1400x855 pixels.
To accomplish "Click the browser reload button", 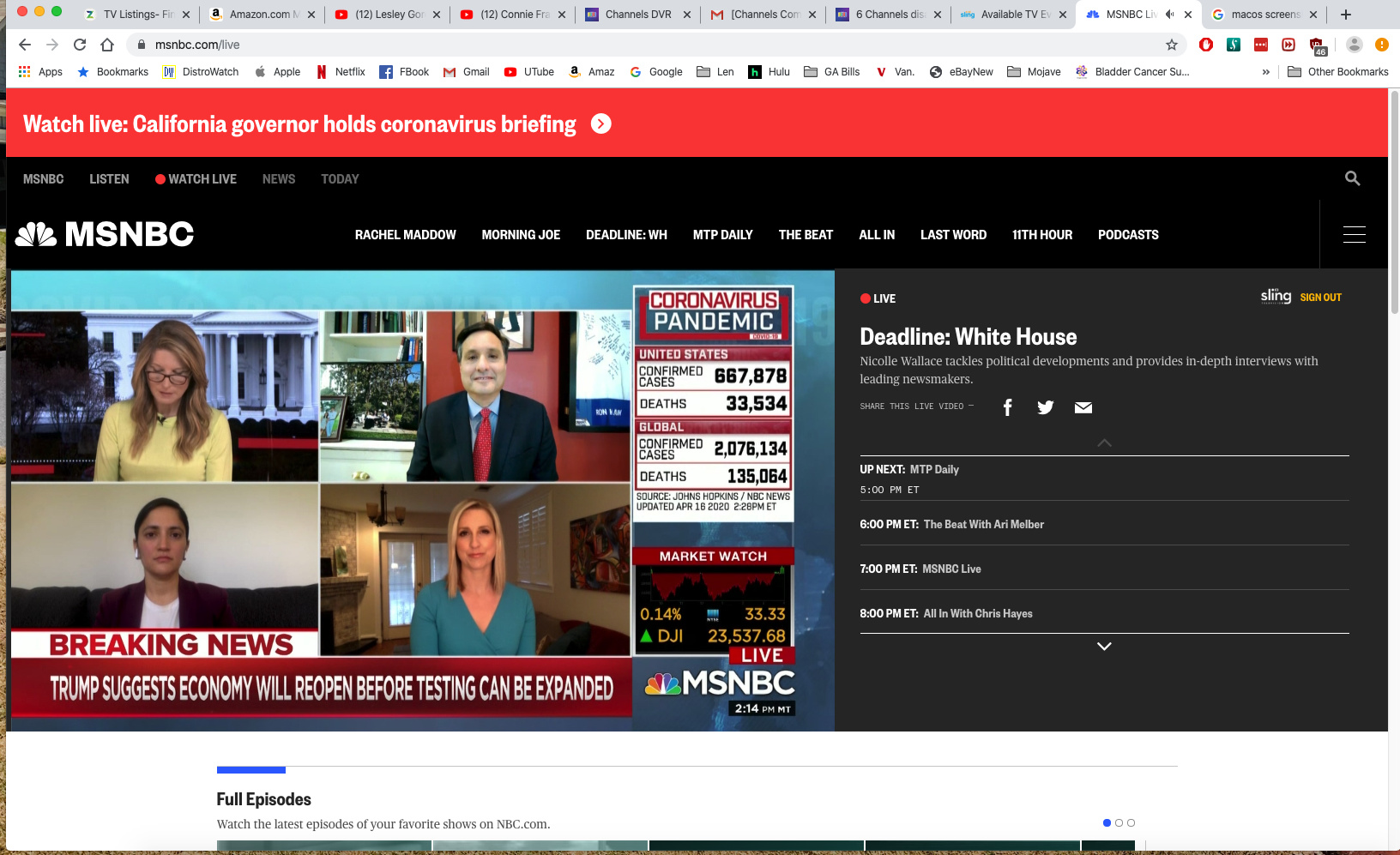I will [x=80, y=45].
